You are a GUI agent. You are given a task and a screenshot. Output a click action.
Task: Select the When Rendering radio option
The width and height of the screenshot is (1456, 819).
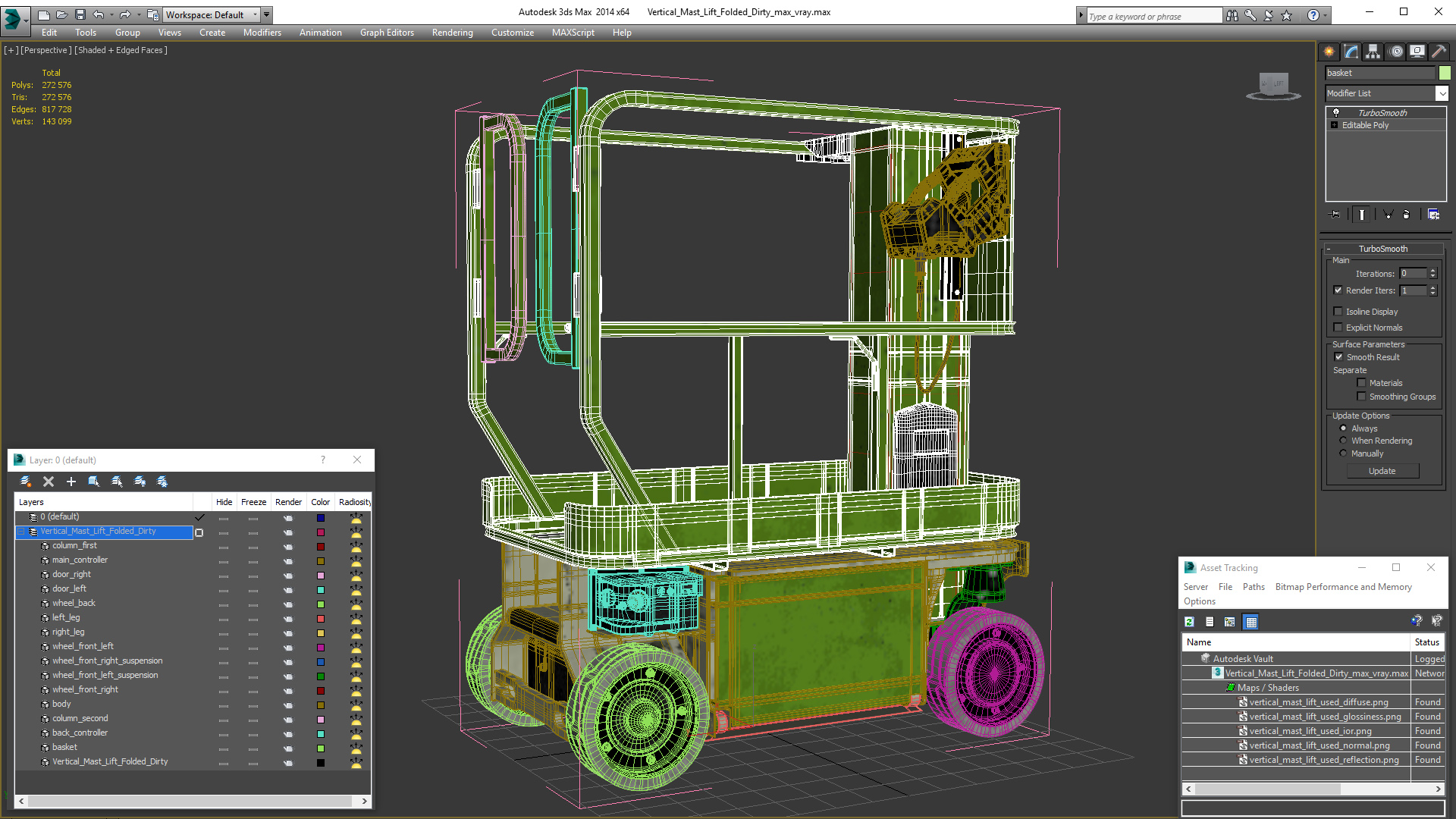(x=1343, y=441)
